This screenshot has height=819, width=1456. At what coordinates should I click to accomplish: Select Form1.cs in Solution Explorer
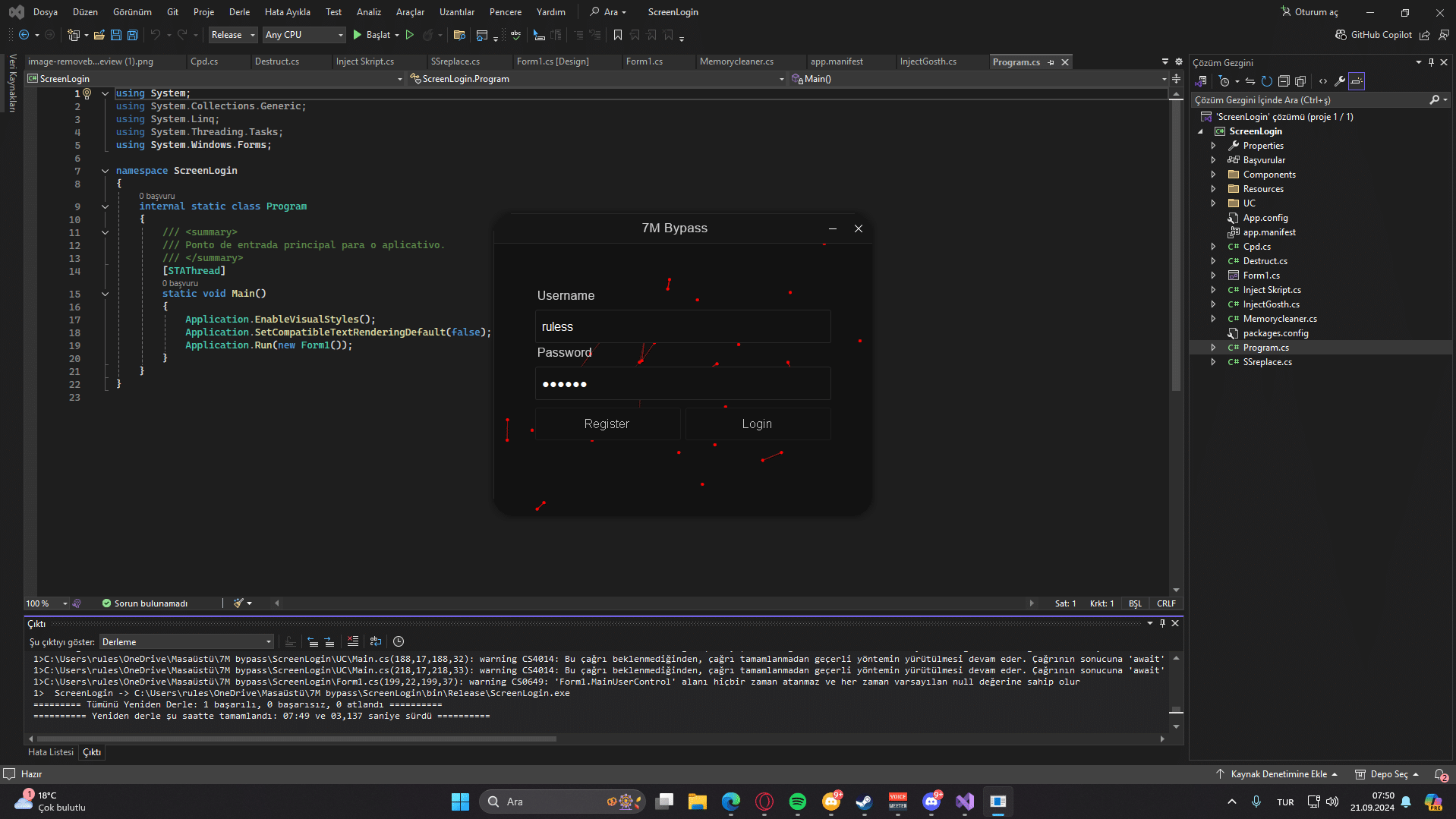click(1261, 276)
